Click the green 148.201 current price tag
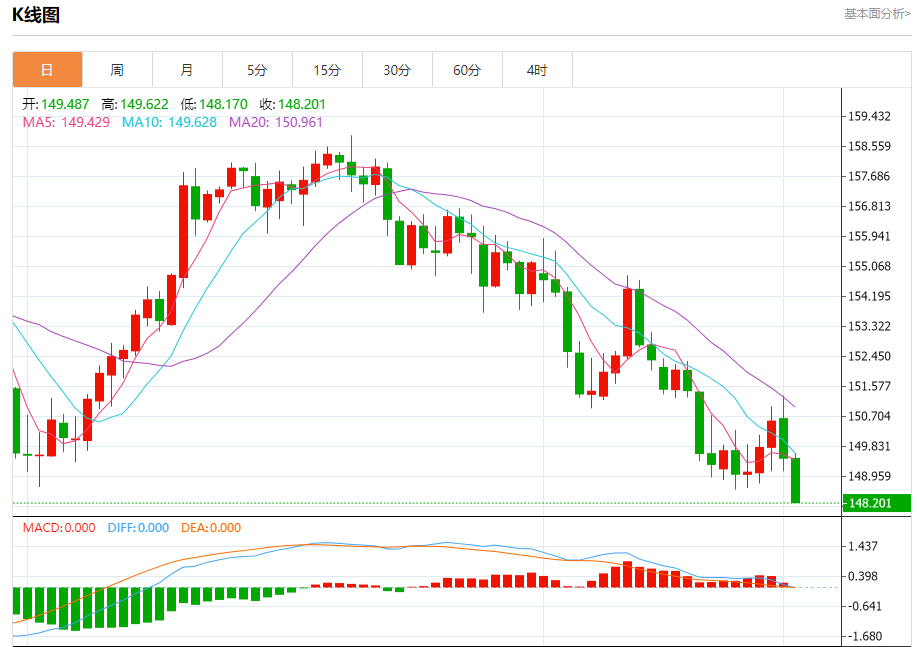Viewport: 917px width, 647px height. click(877, 503)
